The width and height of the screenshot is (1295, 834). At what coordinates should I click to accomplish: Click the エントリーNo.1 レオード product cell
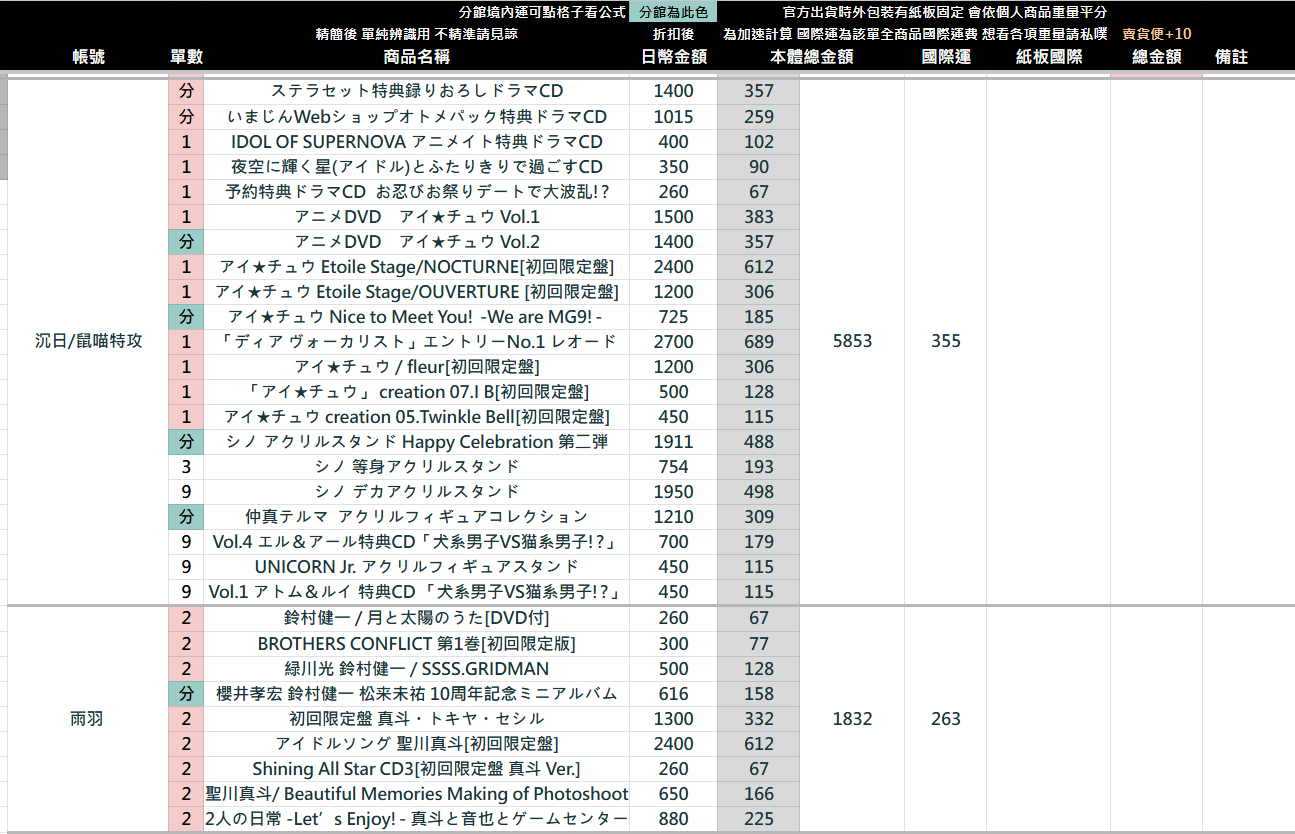(416, 342)
